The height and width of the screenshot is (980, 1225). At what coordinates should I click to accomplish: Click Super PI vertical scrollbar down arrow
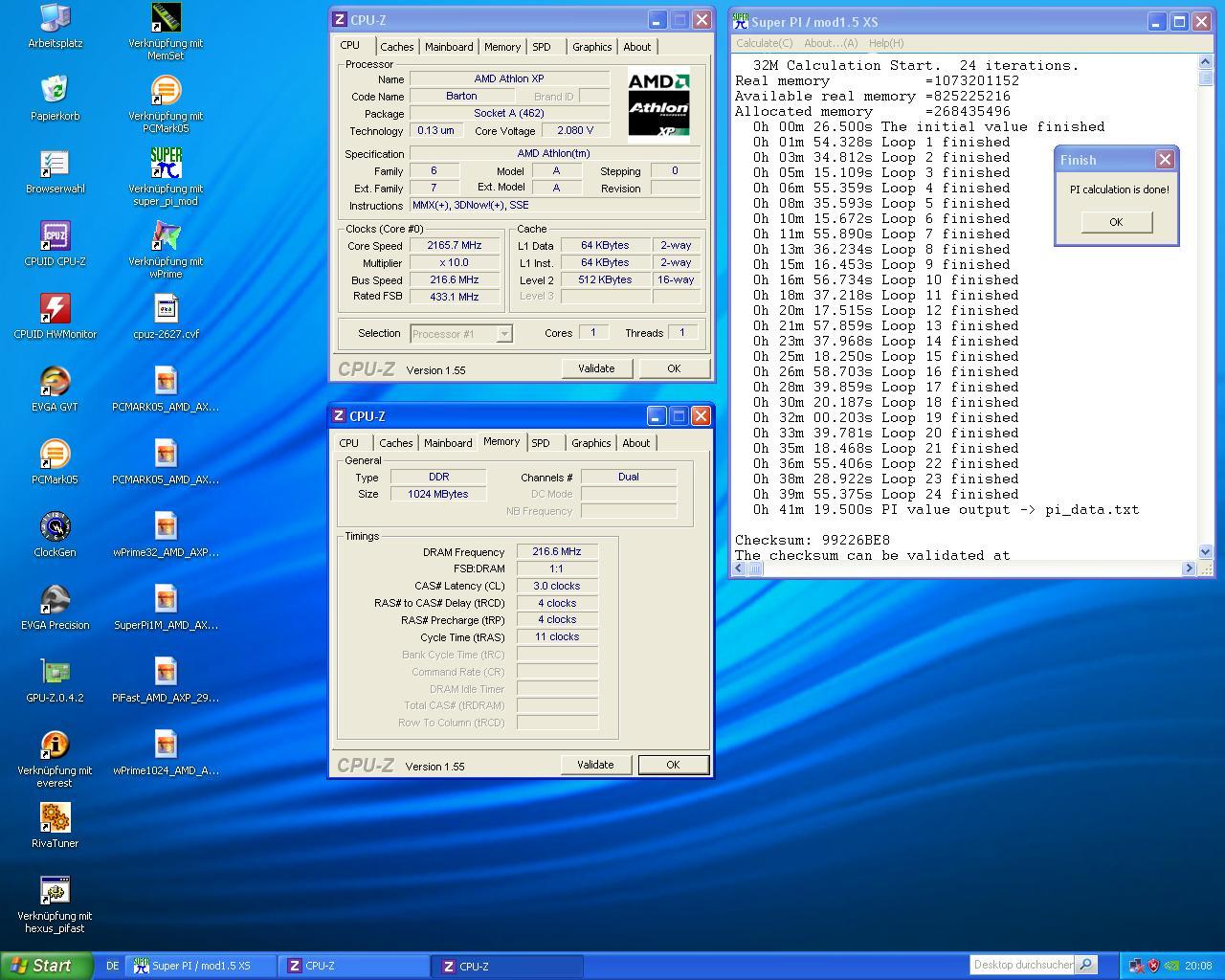1205,551
